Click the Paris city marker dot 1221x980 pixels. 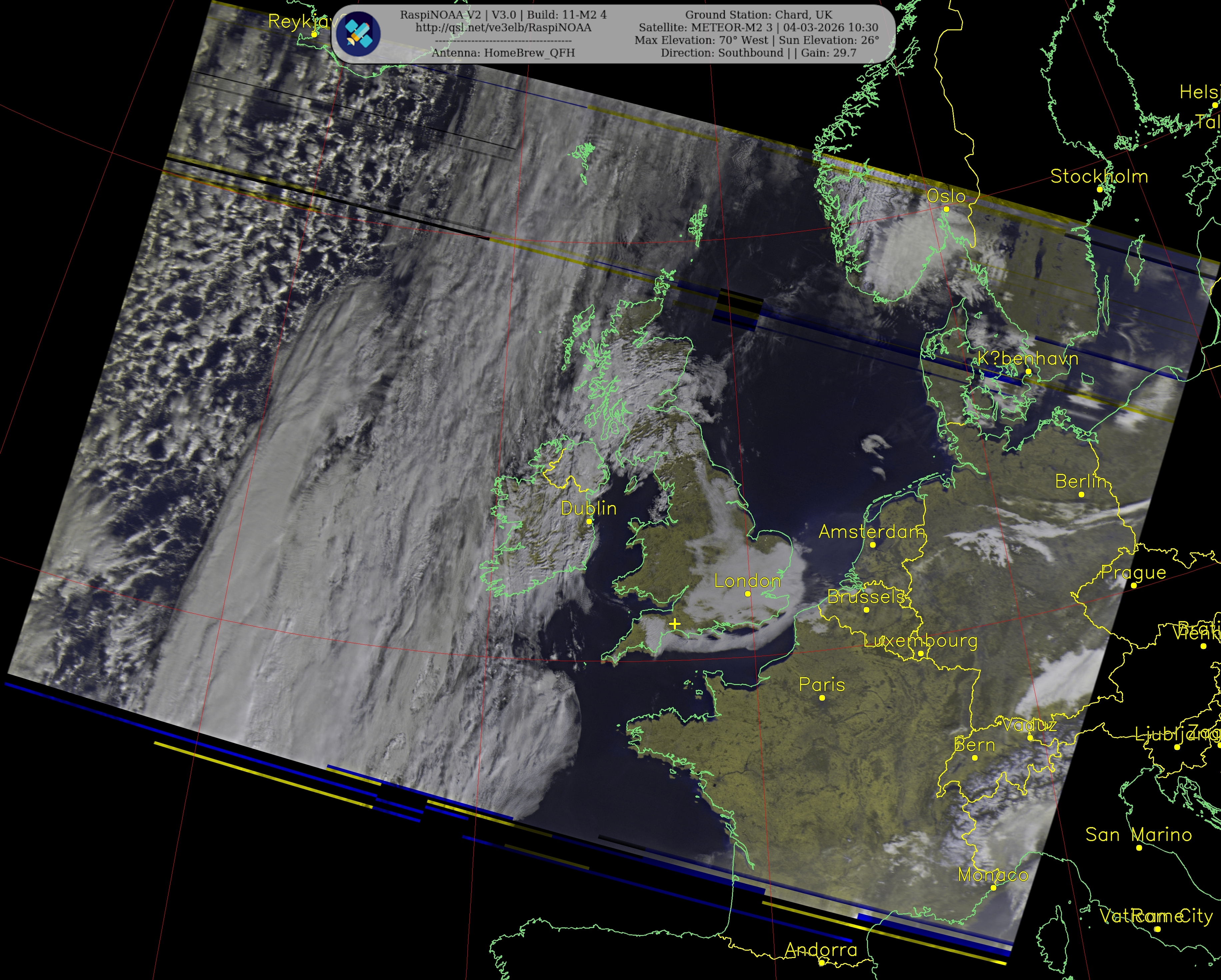click(x=822, y=698)
